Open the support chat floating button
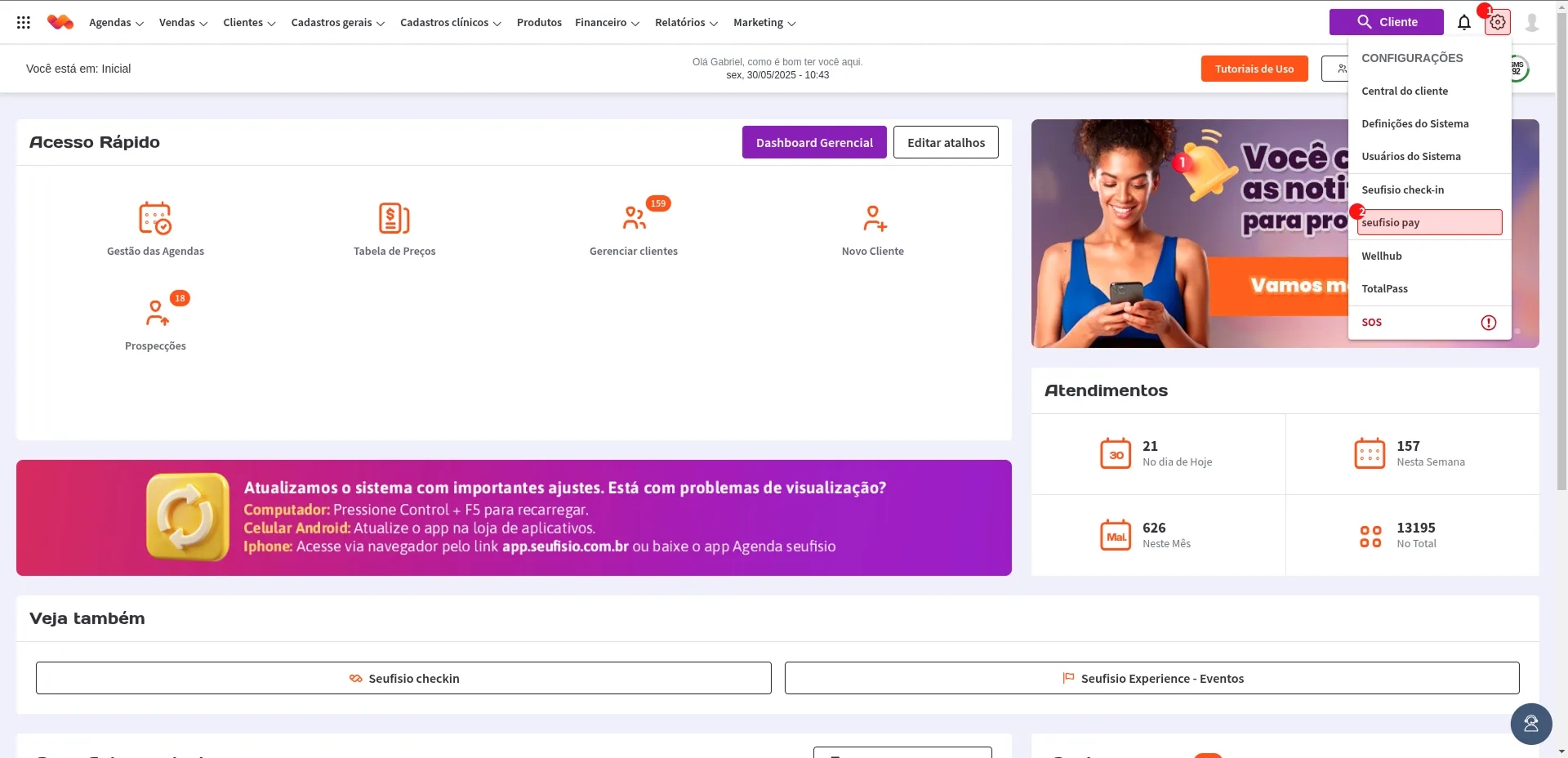 click(x=1530, y=724)
